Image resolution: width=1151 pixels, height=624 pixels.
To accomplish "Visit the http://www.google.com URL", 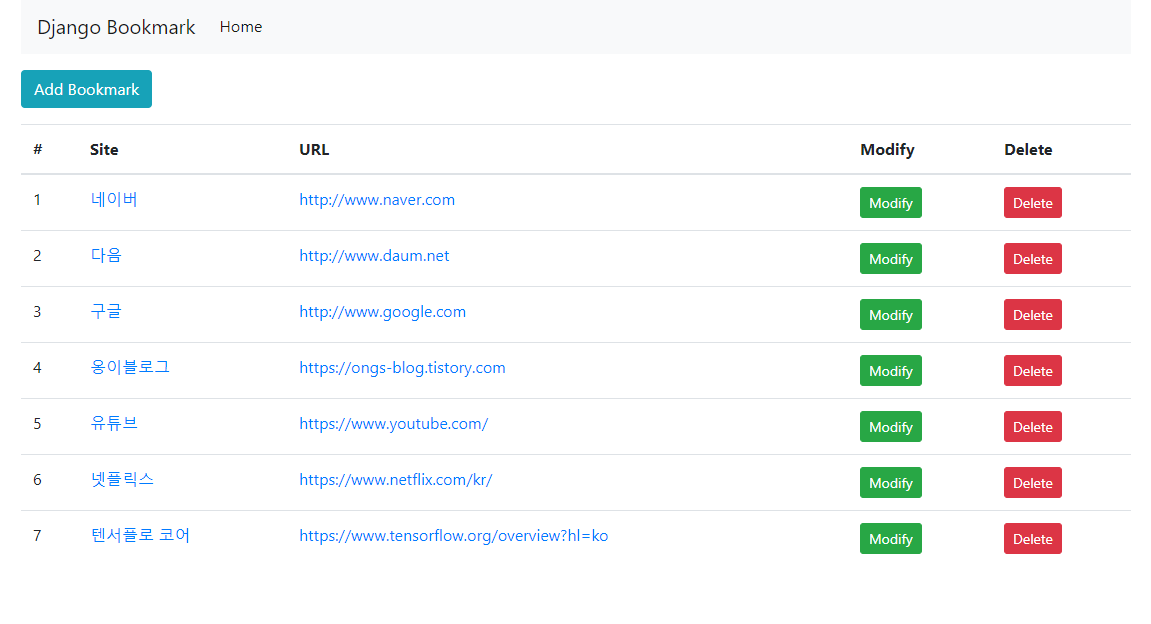I will [x=382, y=312].
